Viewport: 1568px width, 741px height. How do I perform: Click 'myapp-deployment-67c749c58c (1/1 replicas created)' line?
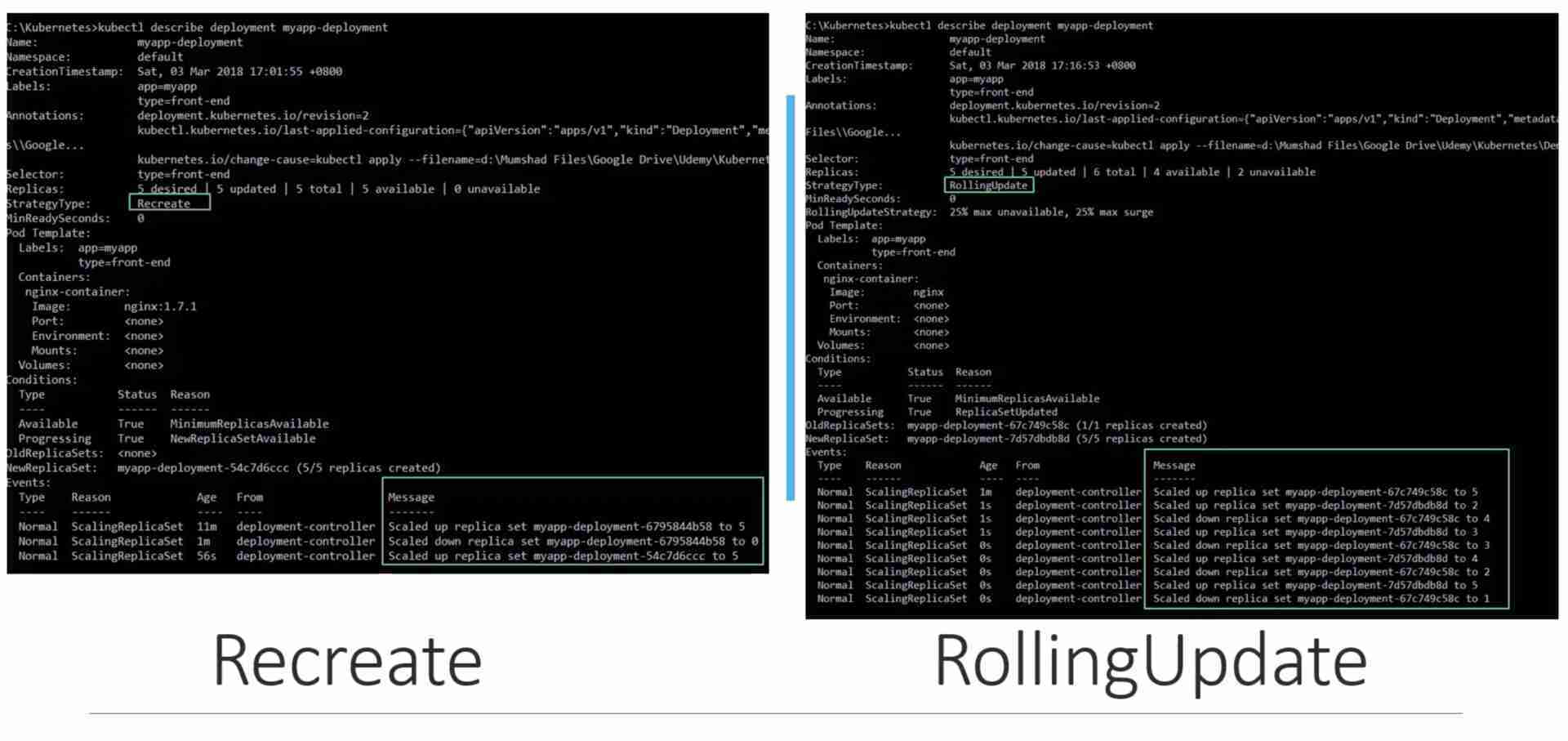click(1057, 426)
